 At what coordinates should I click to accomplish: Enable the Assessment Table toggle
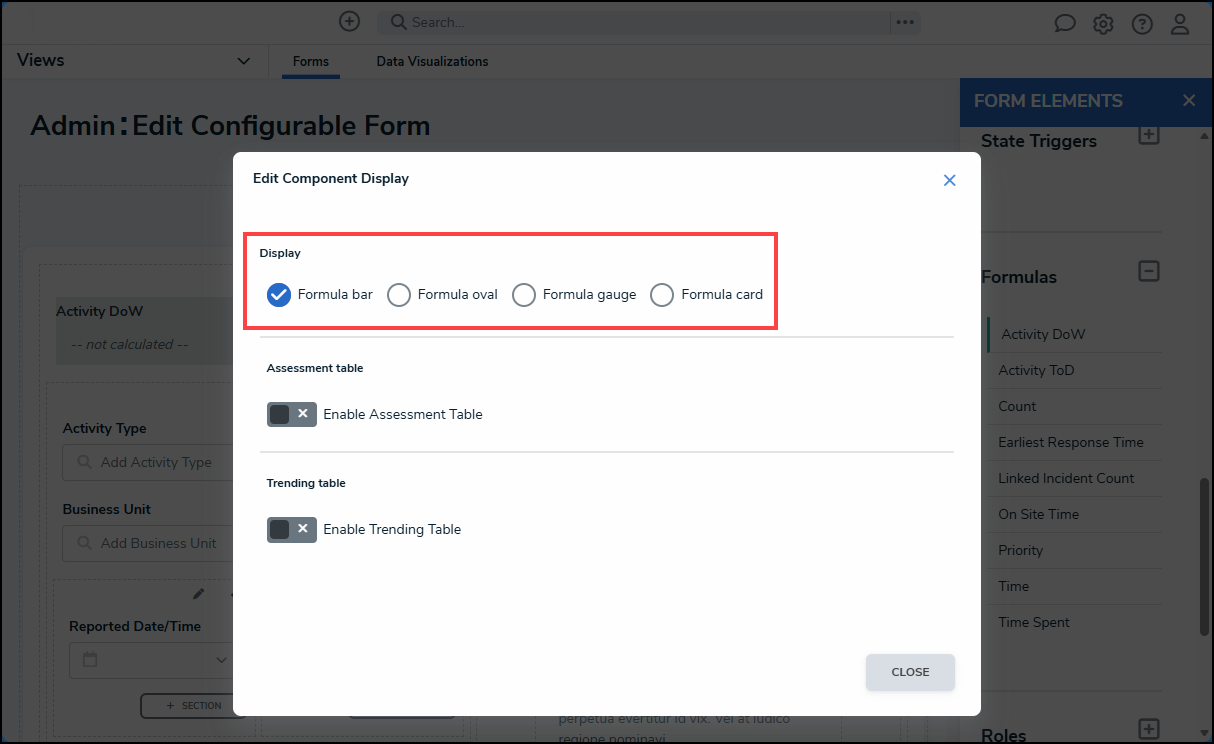point(291,414)
